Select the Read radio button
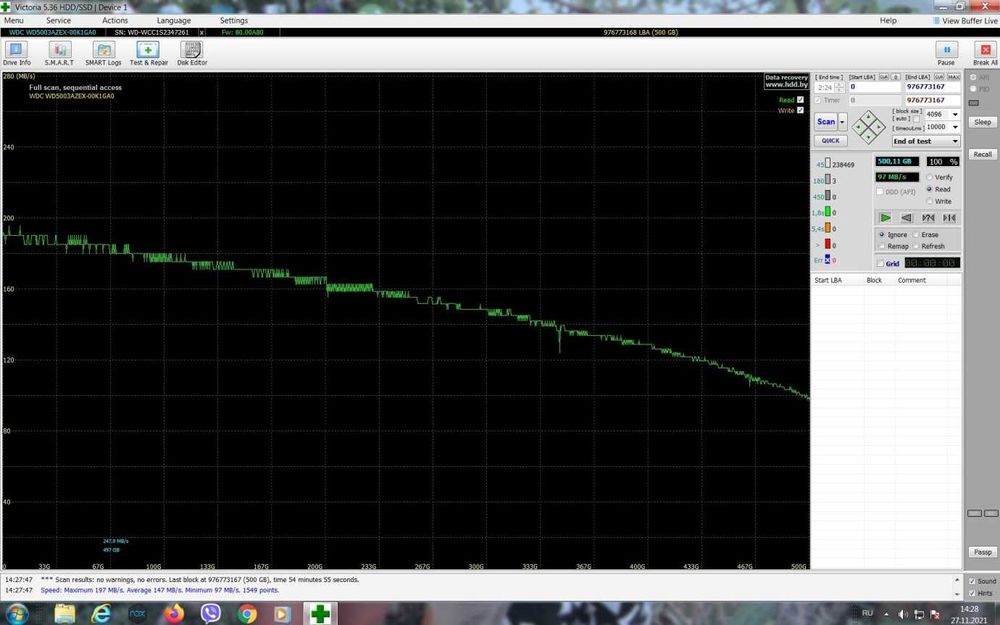The height and width of the screenshot is (625, 1000). pyautogui.click(x=930, y=189)
